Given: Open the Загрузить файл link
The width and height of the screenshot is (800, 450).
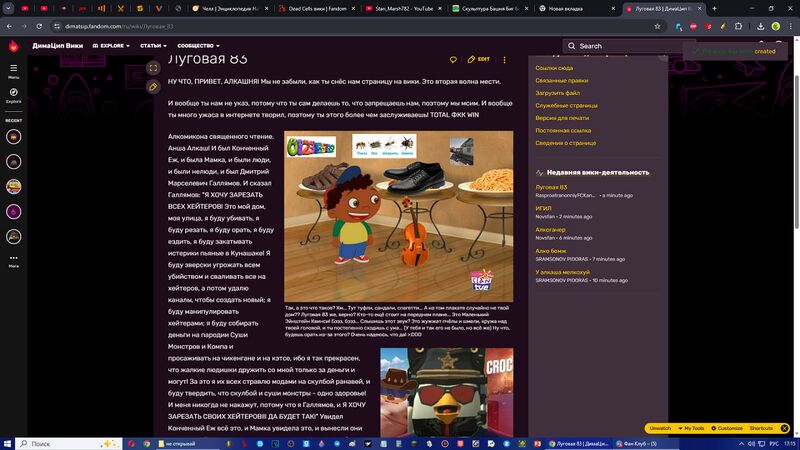Looking at the screenshot, I should point(558,93).
